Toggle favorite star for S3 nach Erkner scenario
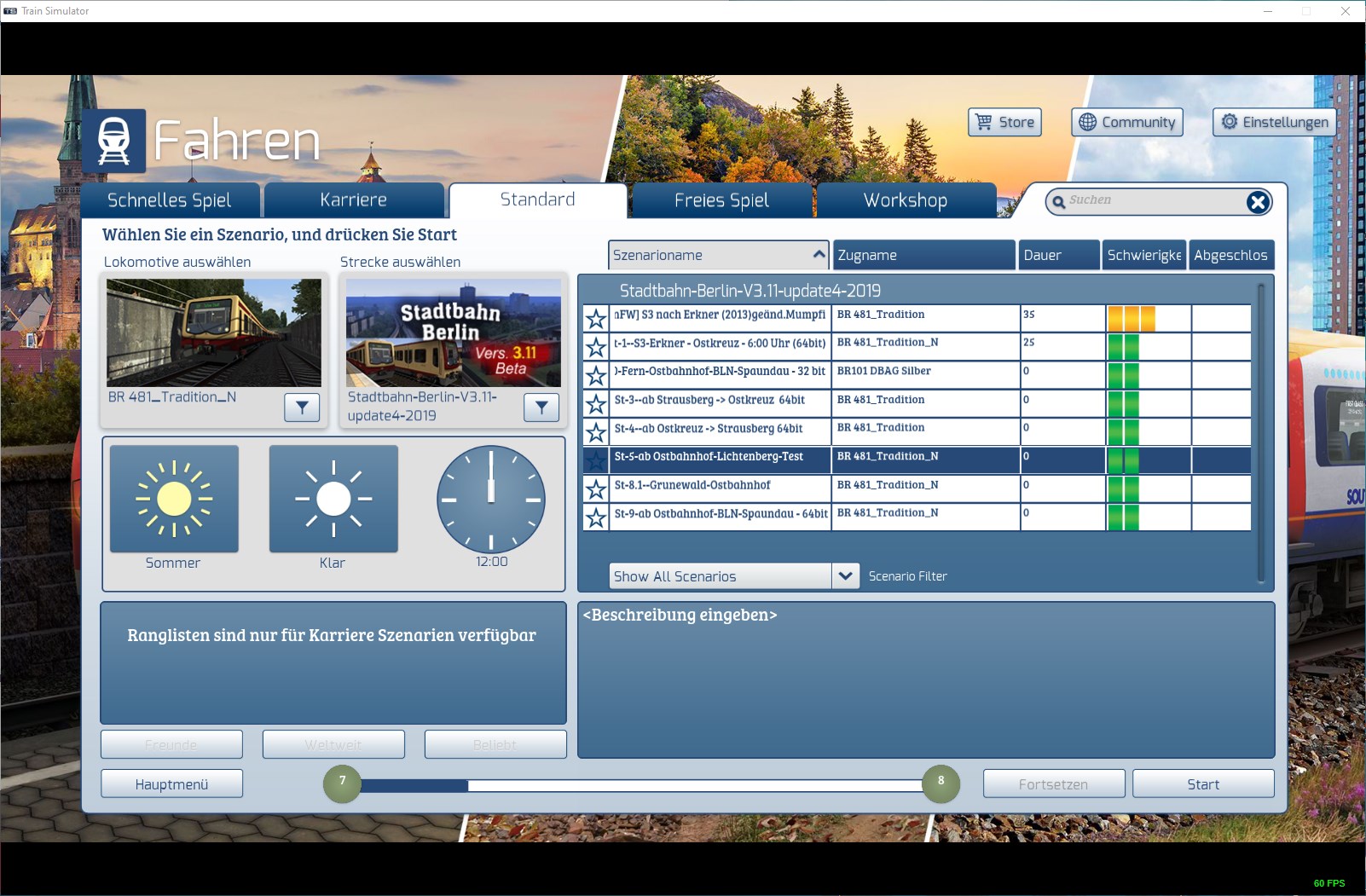The height and width of the screenshot is (896, 1366). pyautogui.click(x=596, y=319)
